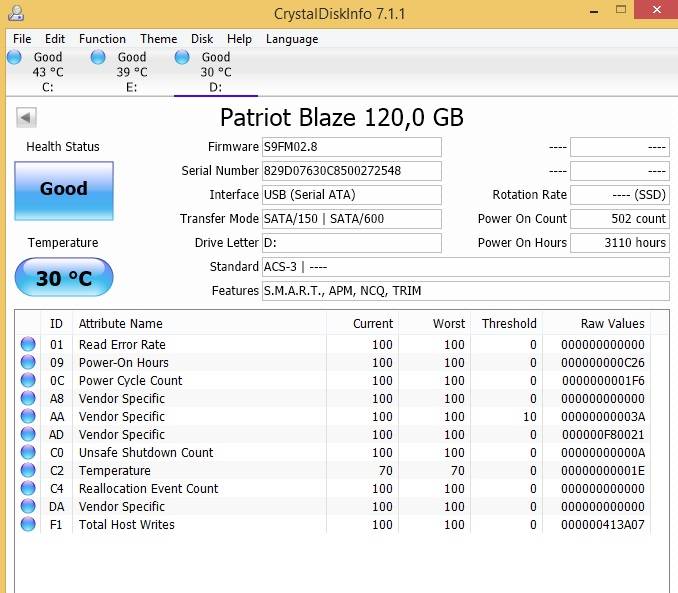Click the Power On Hours field 3110 hours
Viewport: 678px width, 593px height.
click(x=620, y=243)
